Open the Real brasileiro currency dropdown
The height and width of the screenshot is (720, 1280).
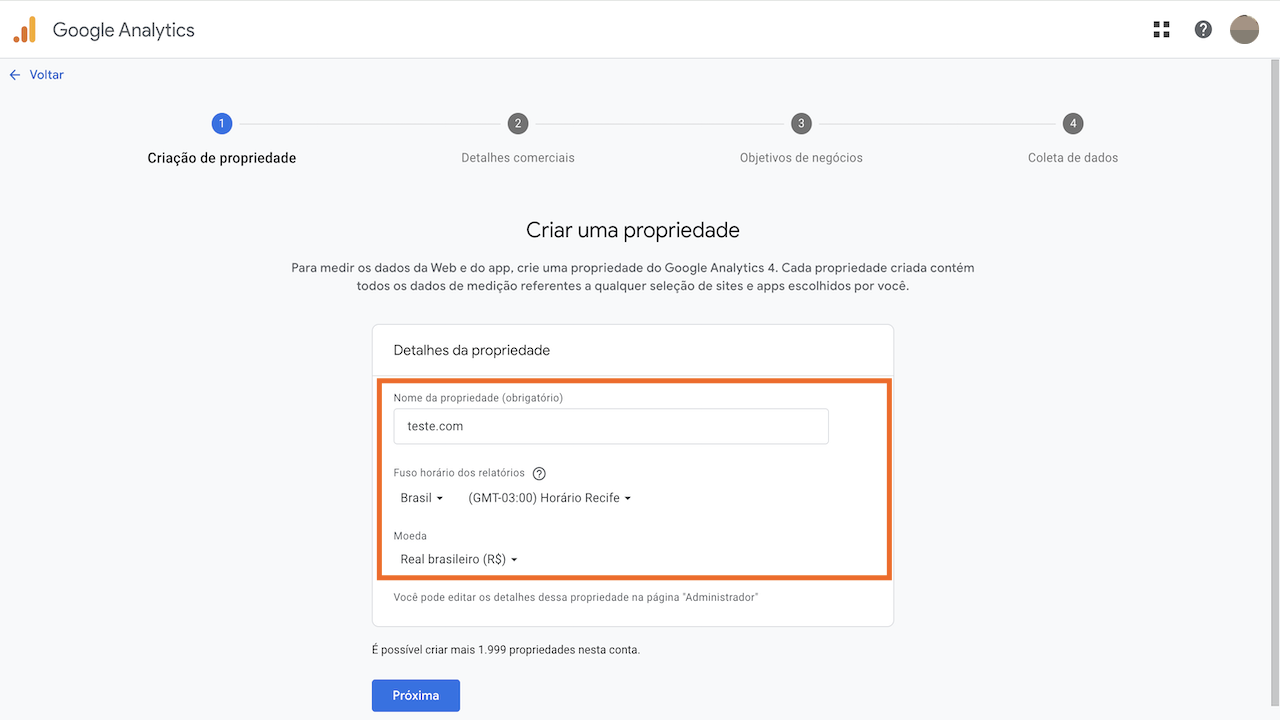pos(458,559)
